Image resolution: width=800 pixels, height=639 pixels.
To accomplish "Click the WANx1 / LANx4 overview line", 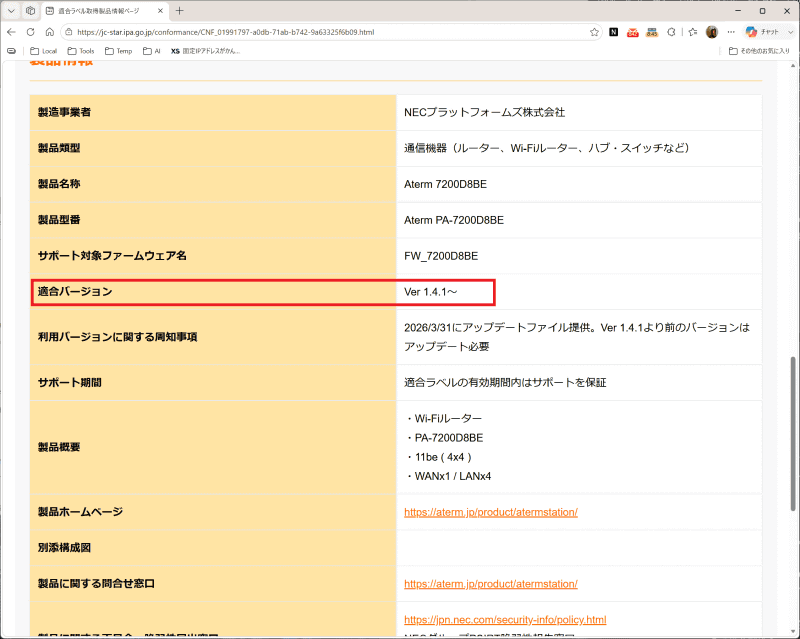I will pyautogui.click(x=448, y=476).
